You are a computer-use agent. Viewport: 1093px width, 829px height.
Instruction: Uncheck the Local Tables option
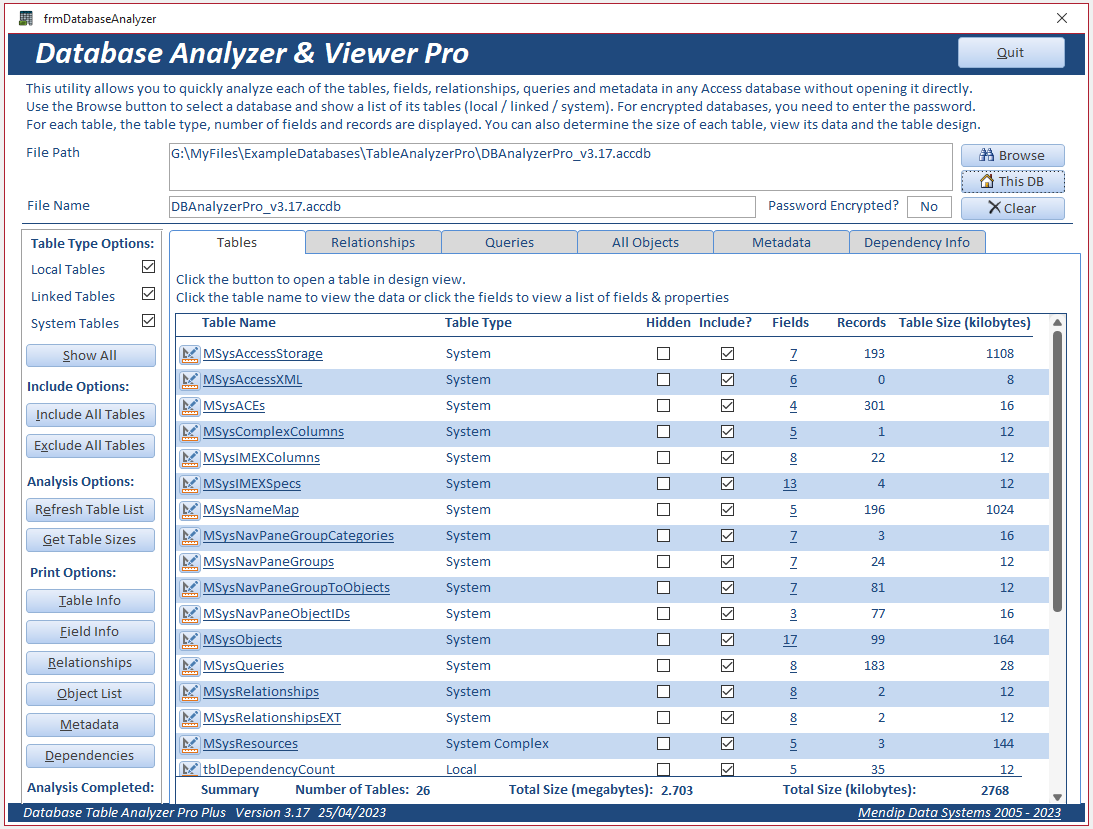(148, 267)
